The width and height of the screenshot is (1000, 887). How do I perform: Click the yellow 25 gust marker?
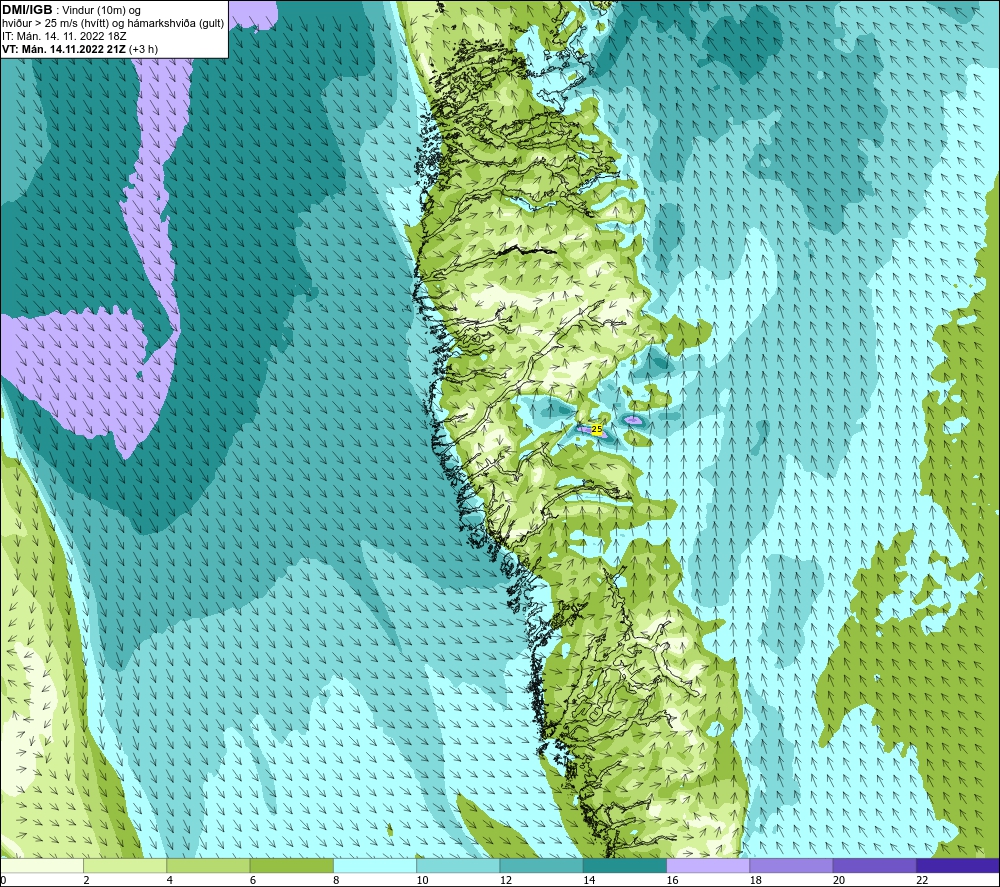click(x=597, y=429)
